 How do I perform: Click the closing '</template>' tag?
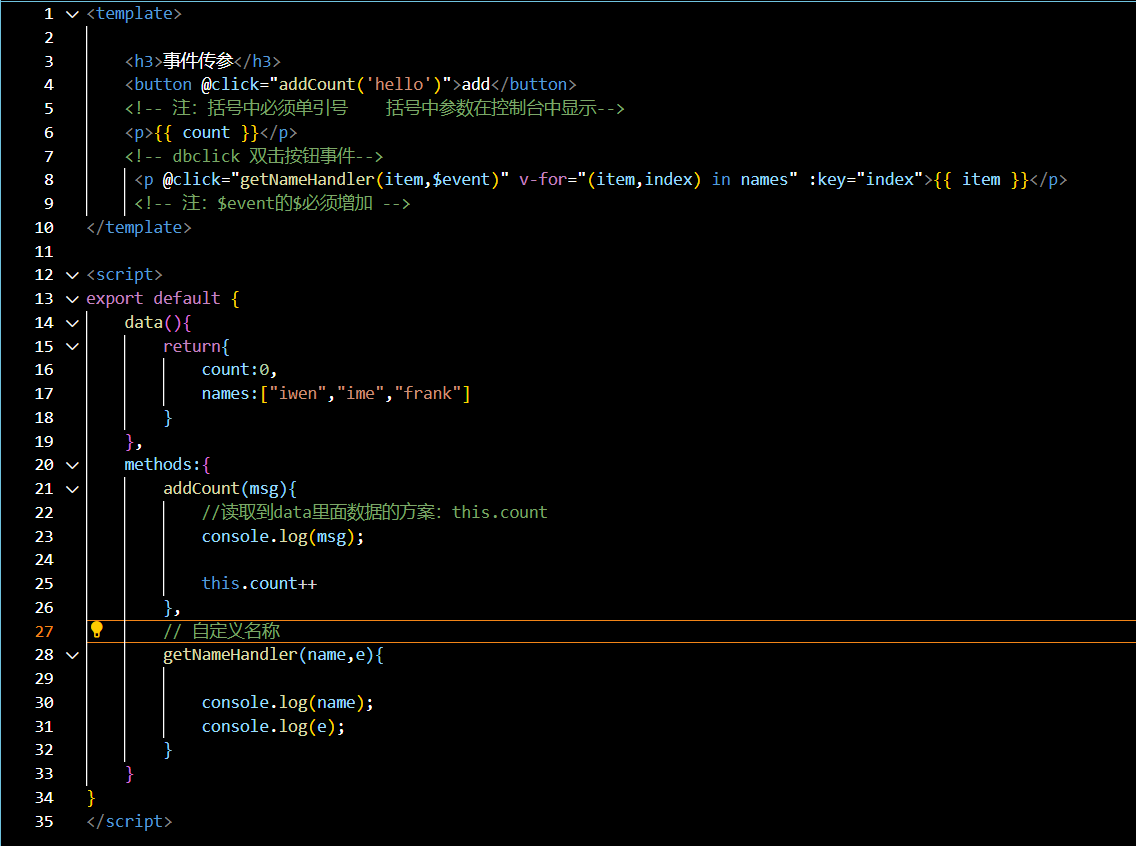pos(138,227)
